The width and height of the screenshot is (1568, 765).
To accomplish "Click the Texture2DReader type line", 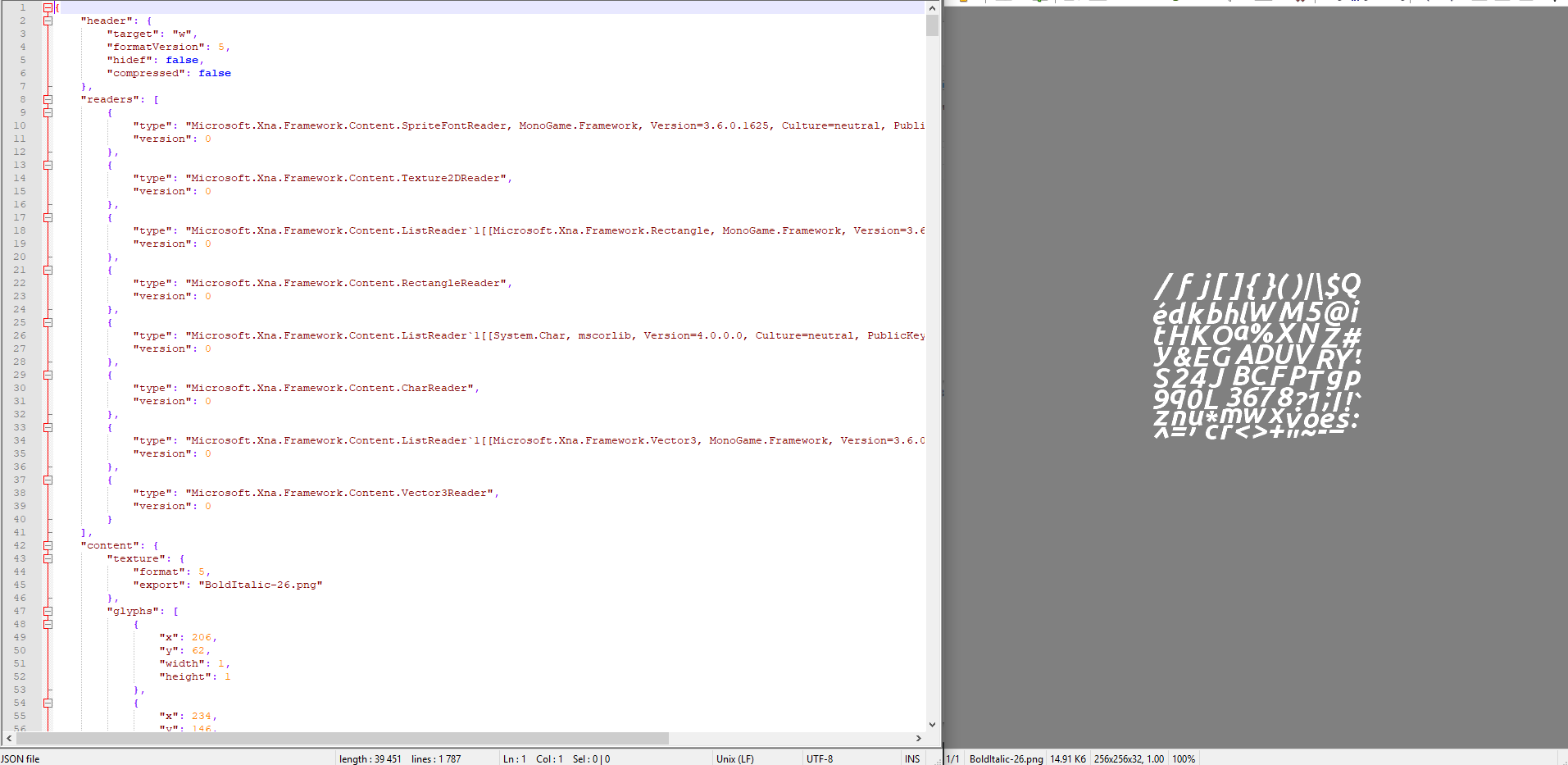I will click(323, 178).
